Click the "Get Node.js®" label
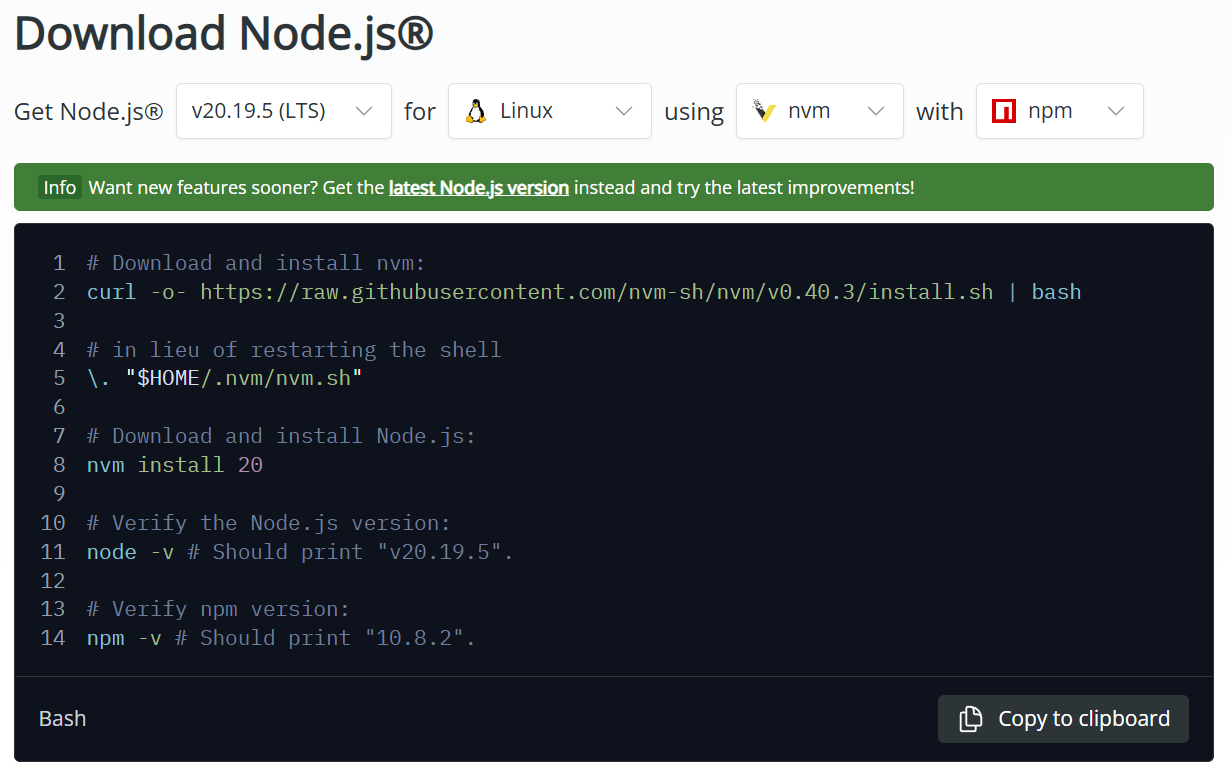Screen dimensions: 1231x776 coord(89,111)
